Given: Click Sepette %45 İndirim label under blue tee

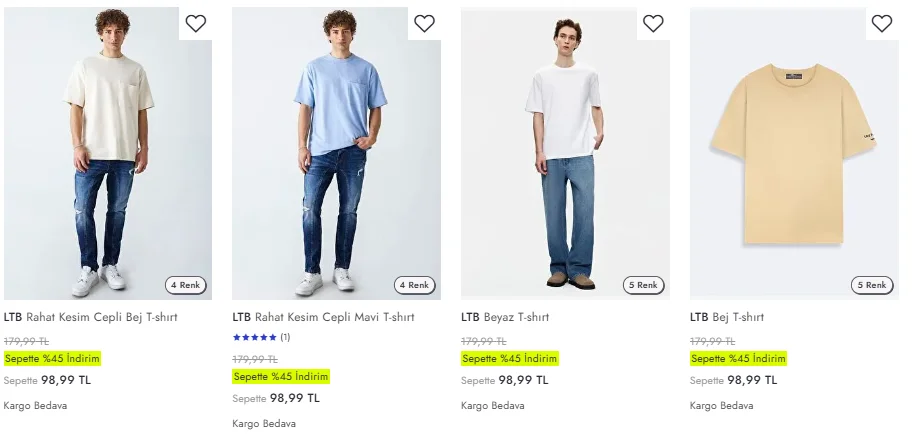Looking at the screenshot, I should pyautogui.click(x=280, y=377).
